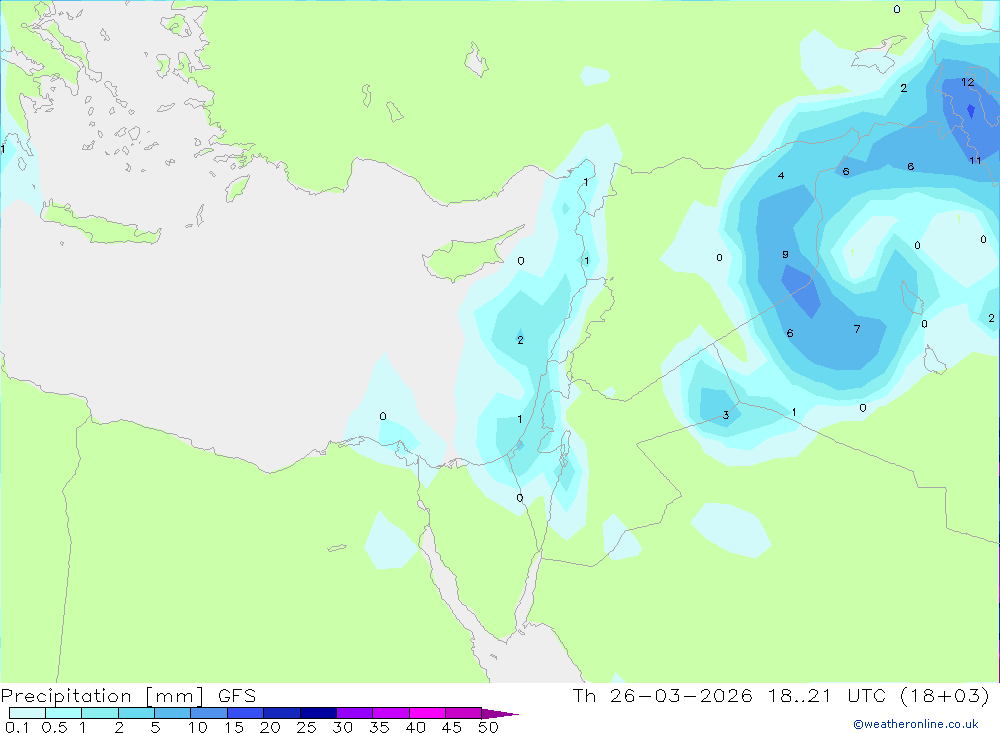Click the purple arrow tip above 50 mm
The image size is (1000, 733).
(x=500, y=714)
